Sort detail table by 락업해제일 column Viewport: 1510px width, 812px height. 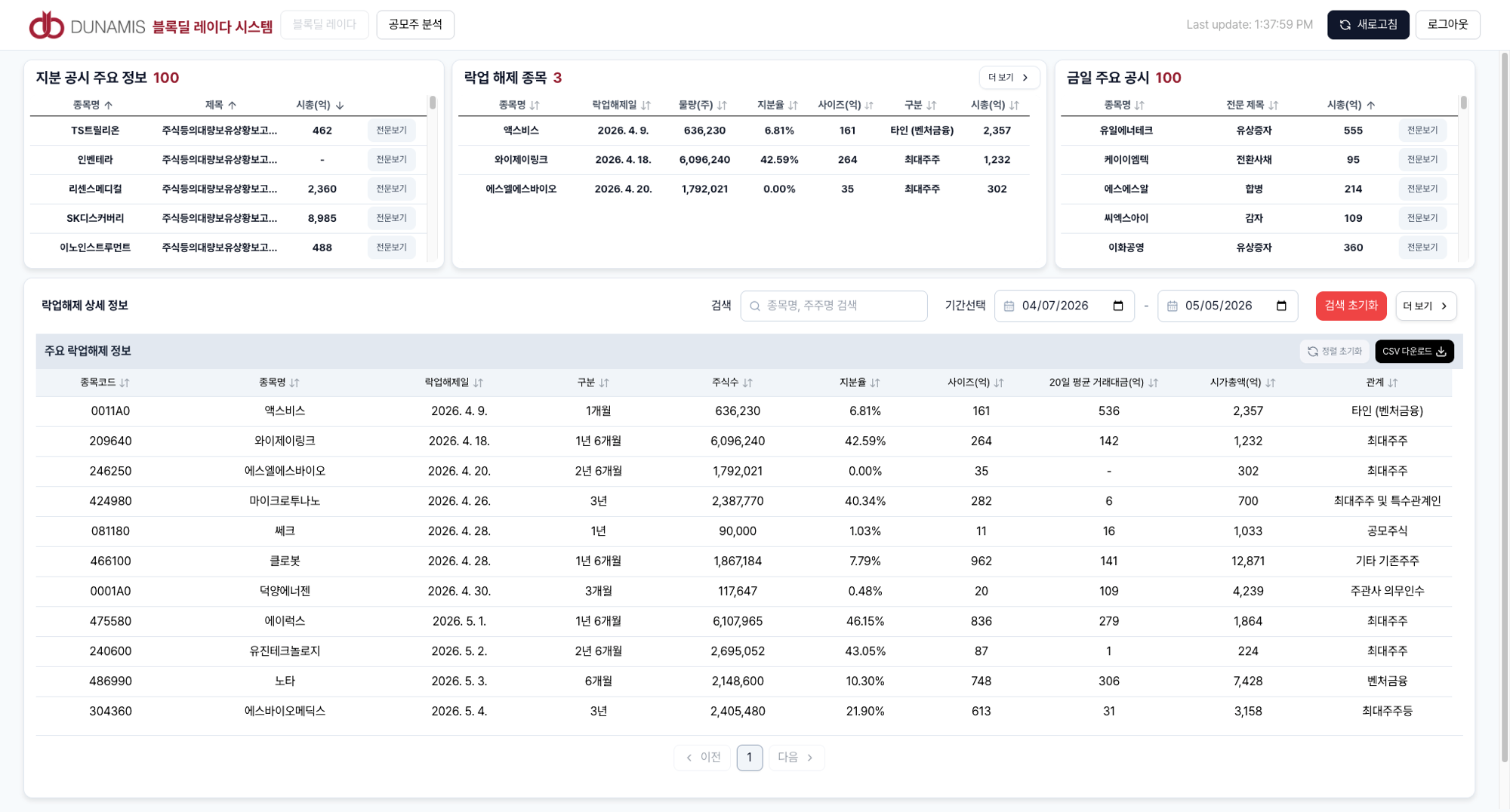coord(478,383)
